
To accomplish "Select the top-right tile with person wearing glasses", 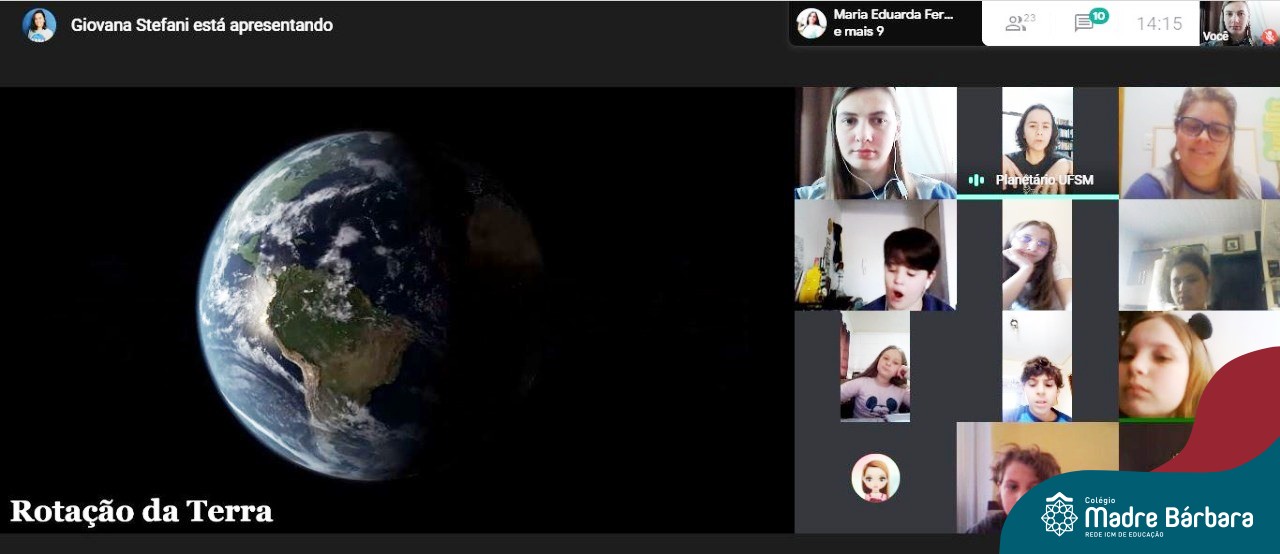I will coord(1198,142).
